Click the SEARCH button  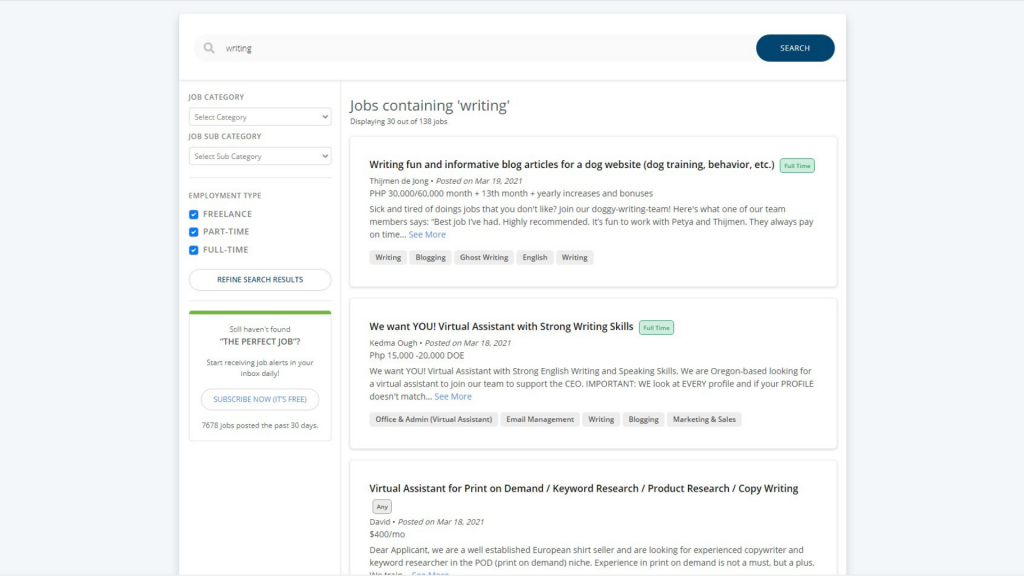point(795,48)
